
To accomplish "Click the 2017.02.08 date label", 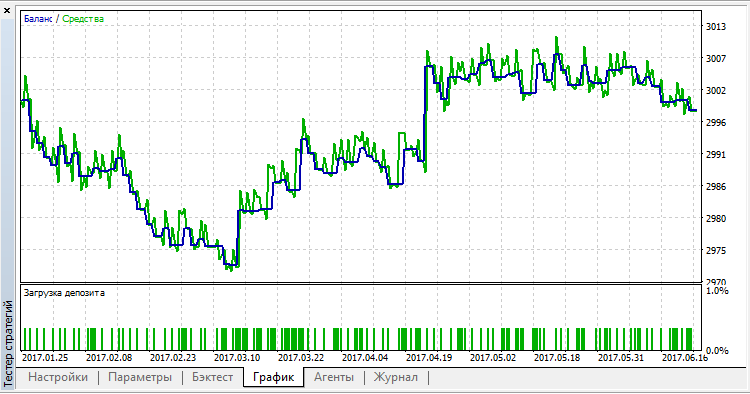I will click(109, 358).
